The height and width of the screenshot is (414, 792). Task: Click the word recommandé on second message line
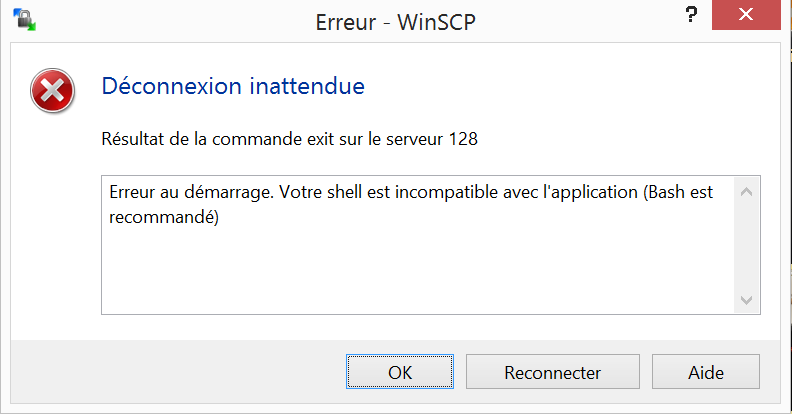(x=162, y=217)
